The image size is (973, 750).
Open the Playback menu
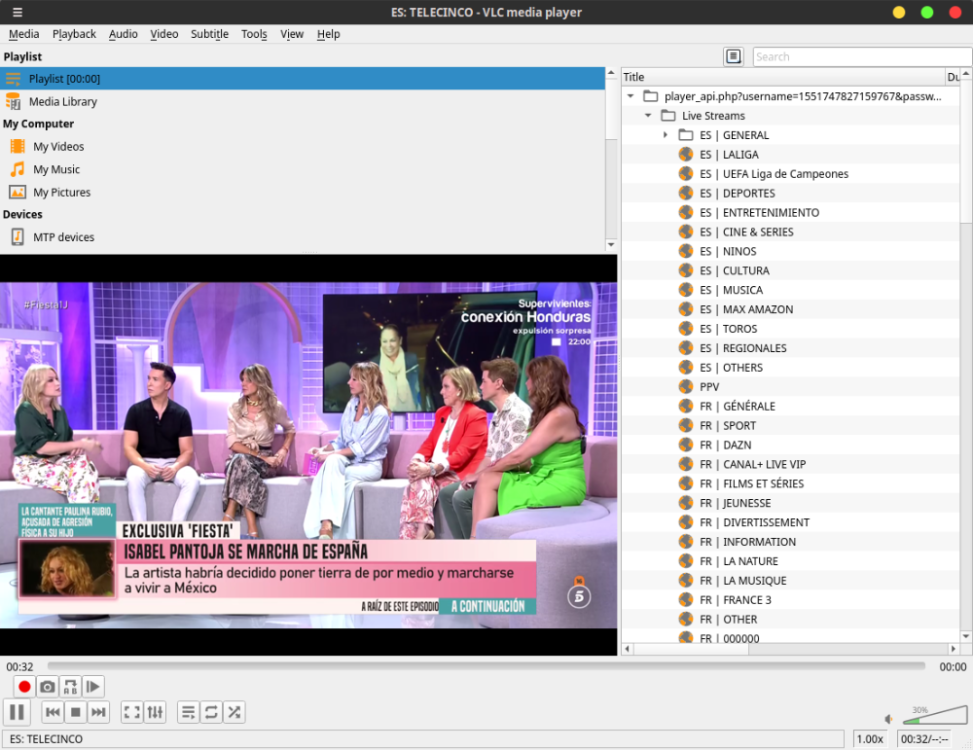pos(74,34)
